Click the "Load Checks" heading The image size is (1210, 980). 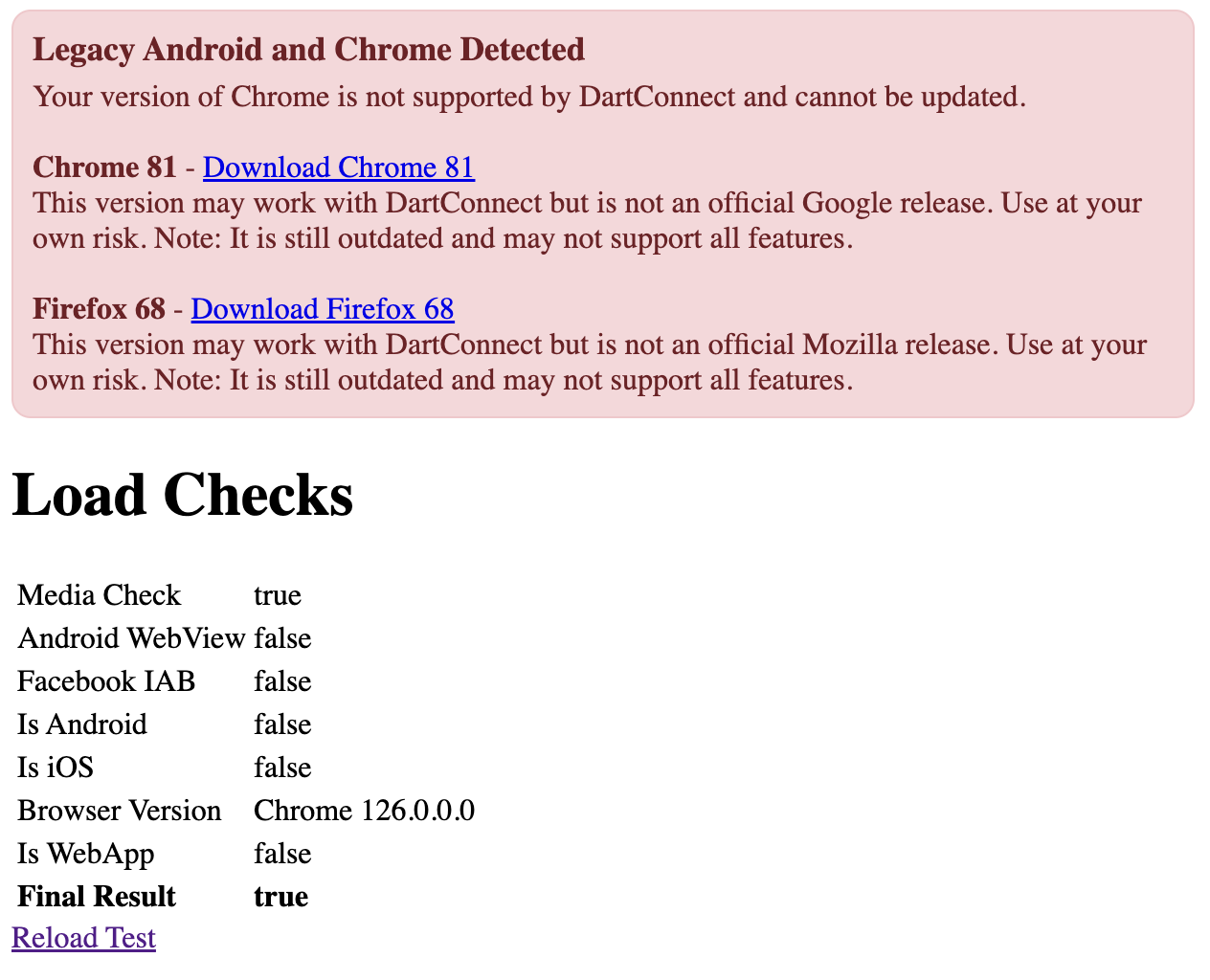(183, 496)
